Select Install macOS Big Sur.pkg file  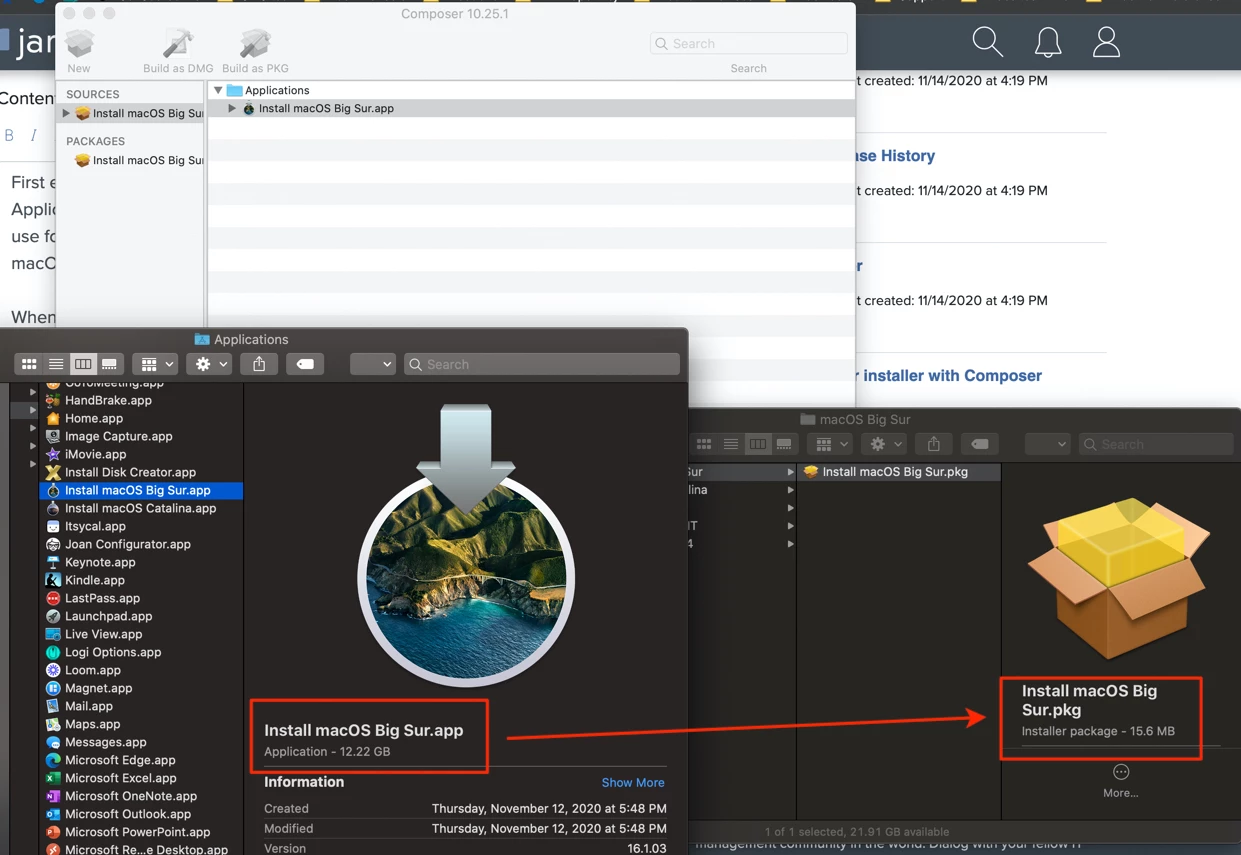coord(898,472)
